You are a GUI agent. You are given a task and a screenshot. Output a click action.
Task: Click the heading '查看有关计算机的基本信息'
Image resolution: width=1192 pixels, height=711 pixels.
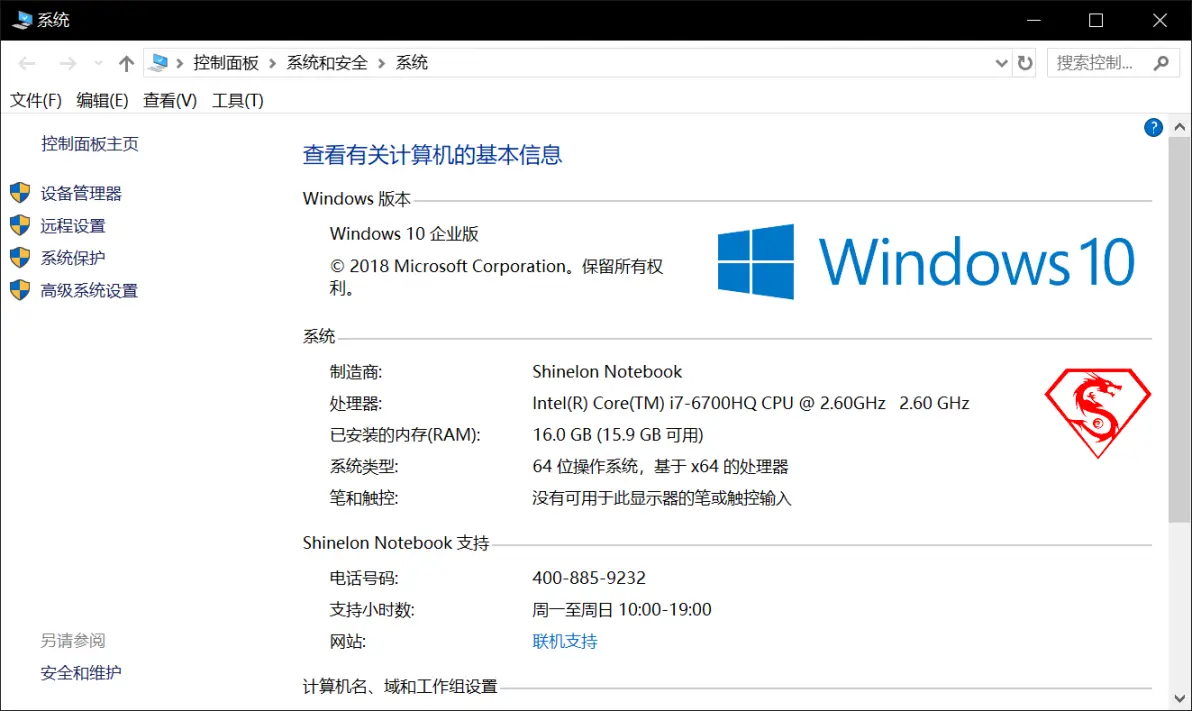click(x=433, y=155)
